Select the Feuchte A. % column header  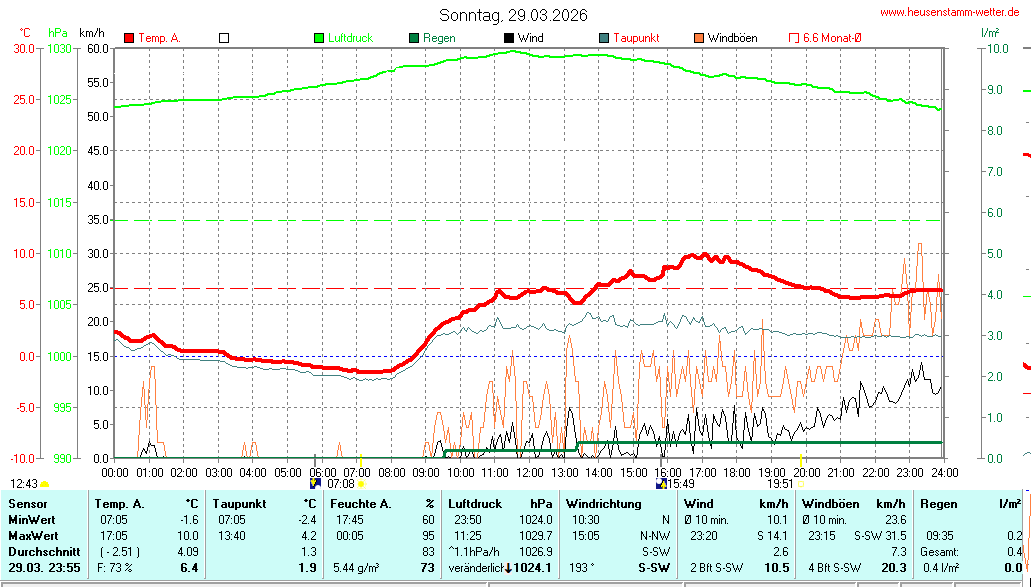382,504
